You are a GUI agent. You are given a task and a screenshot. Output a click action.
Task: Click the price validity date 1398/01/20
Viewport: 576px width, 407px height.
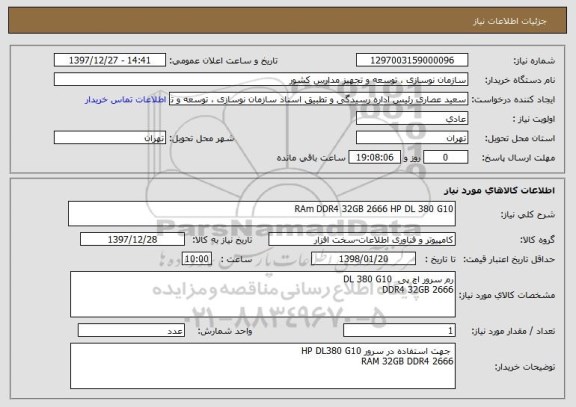pyautogui.click(x=363, y=259)
